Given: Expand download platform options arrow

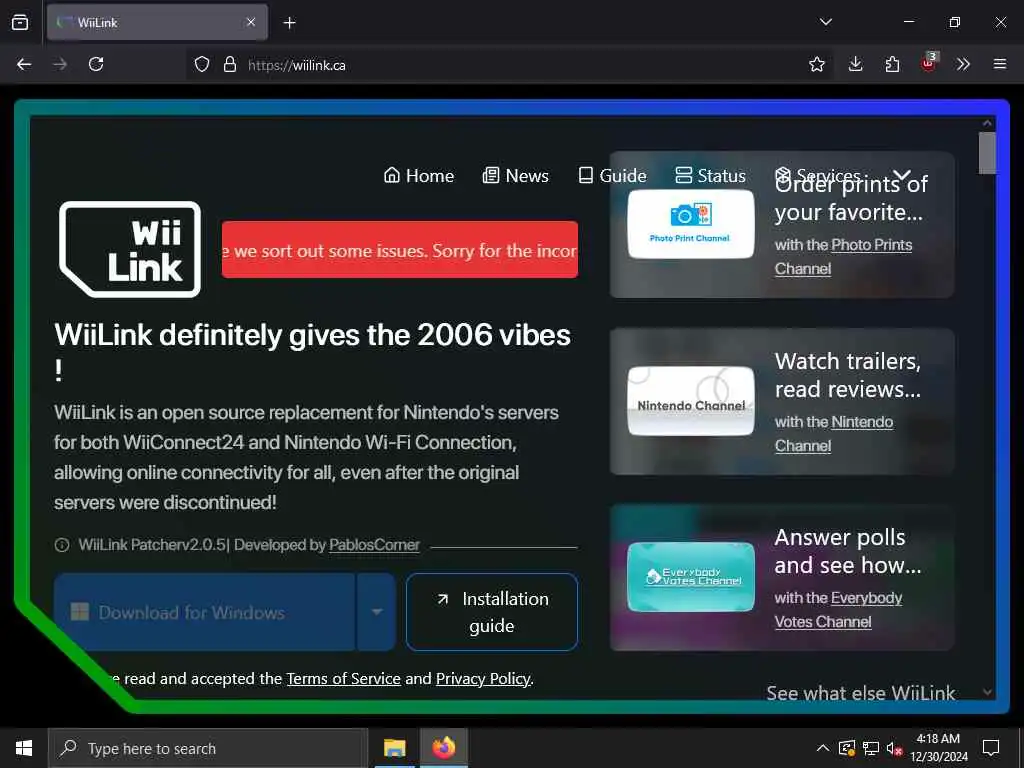Looking at the screenshot, I should pos(377,612).
